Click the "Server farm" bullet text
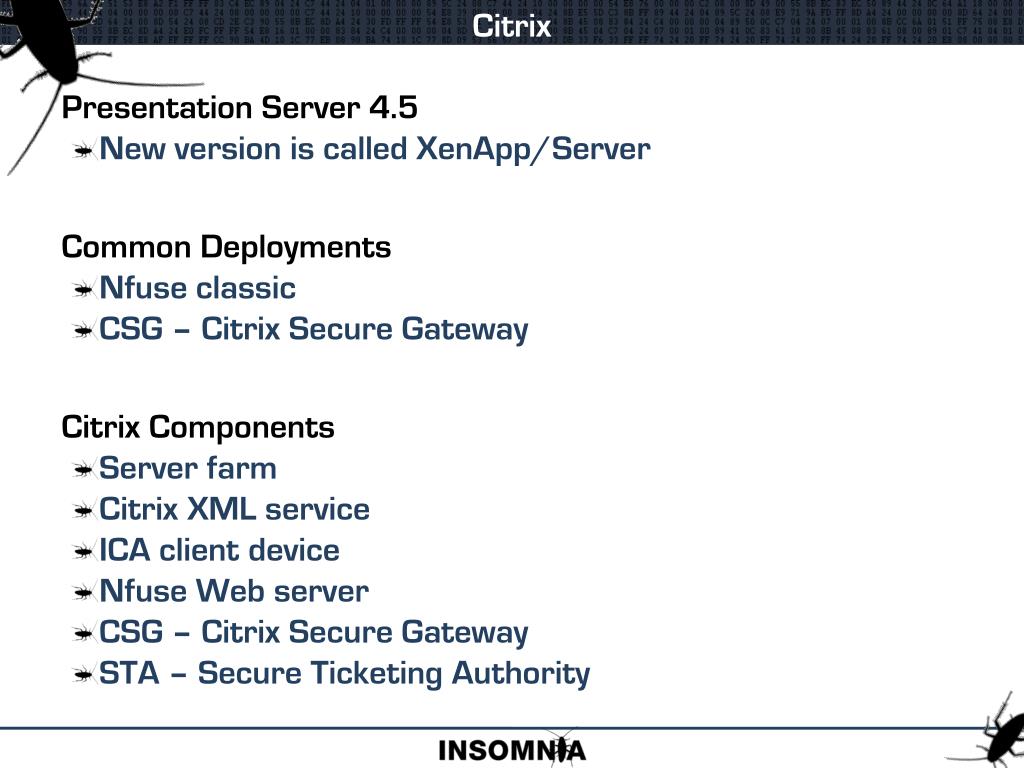 [187, 469]
